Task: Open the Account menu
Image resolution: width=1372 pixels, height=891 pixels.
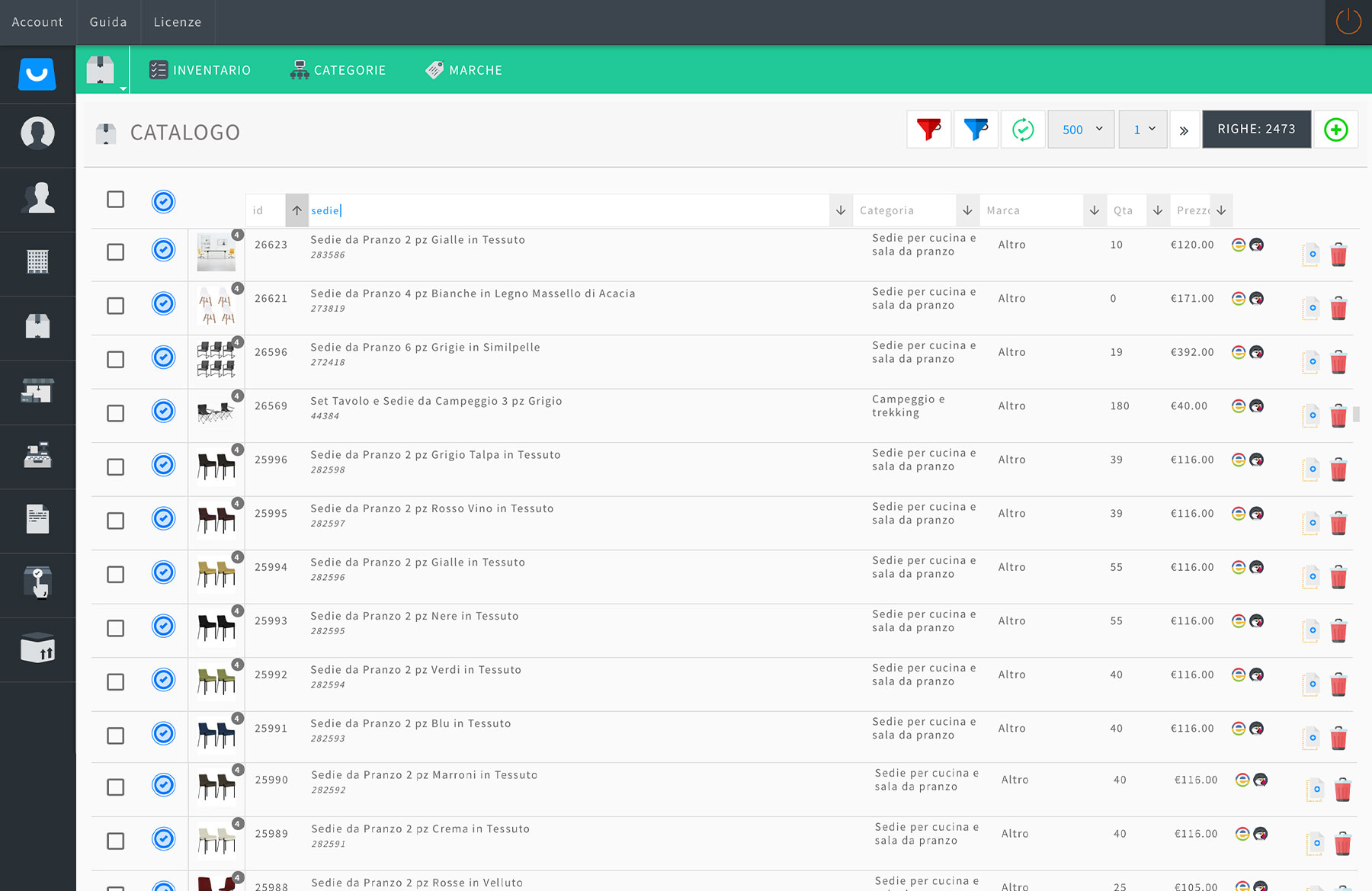Action: point(37,22)
